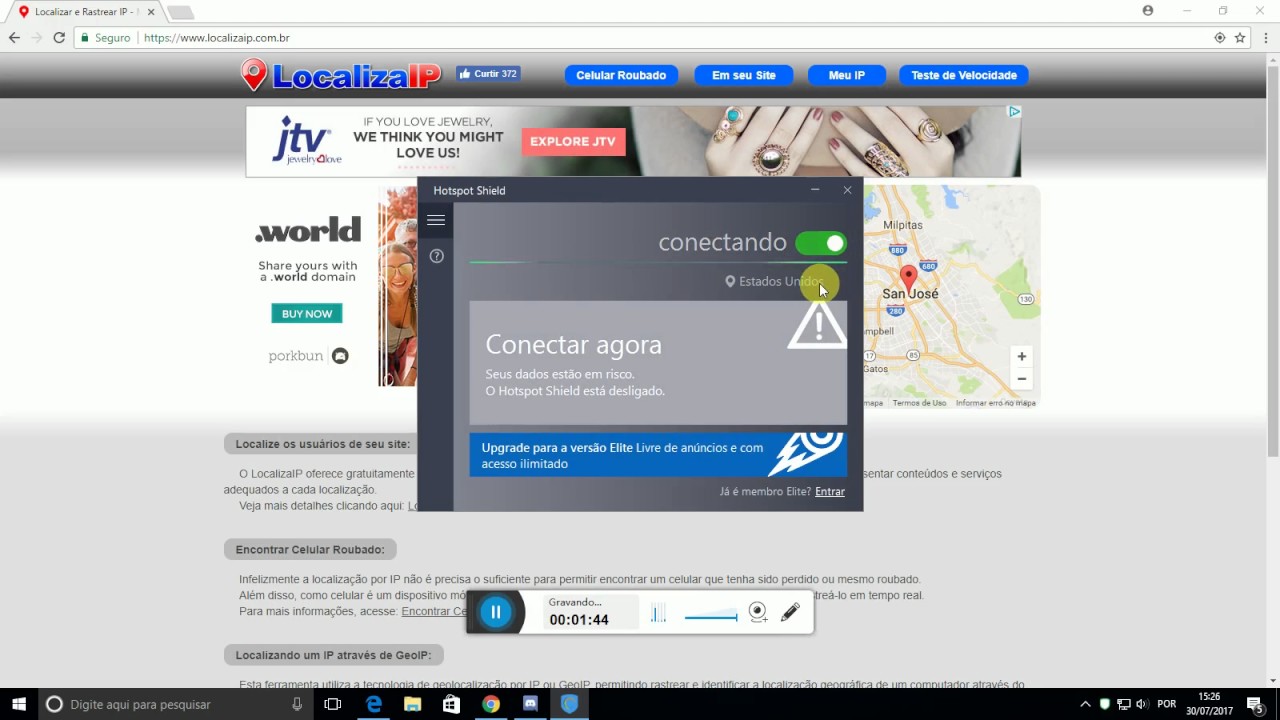Open the notification center
Image resolution: width=1280 pixels, height=720 pixels.
click(x=1255, y=704)
